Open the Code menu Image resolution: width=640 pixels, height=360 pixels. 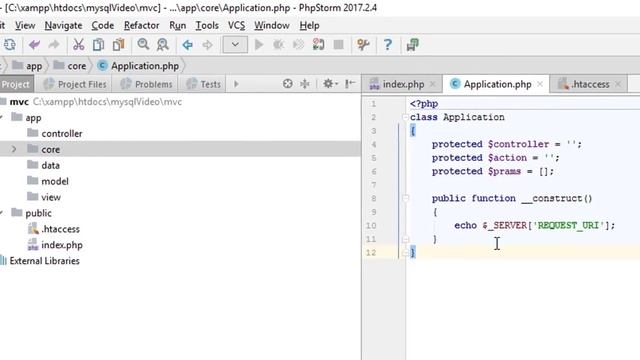102,26
